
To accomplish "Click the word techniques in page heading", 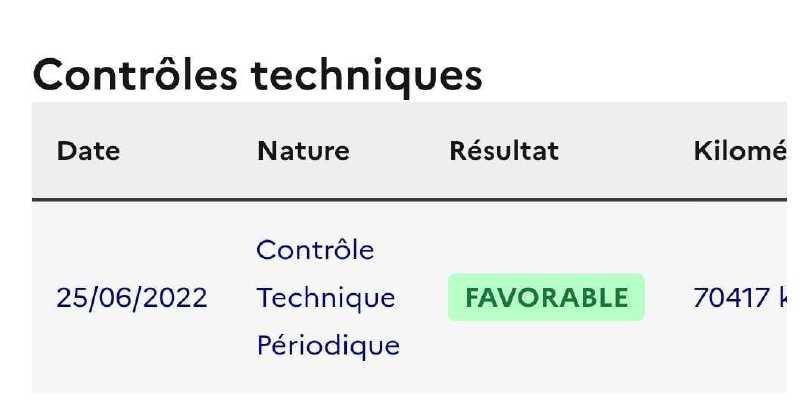I will click(366, 77).
